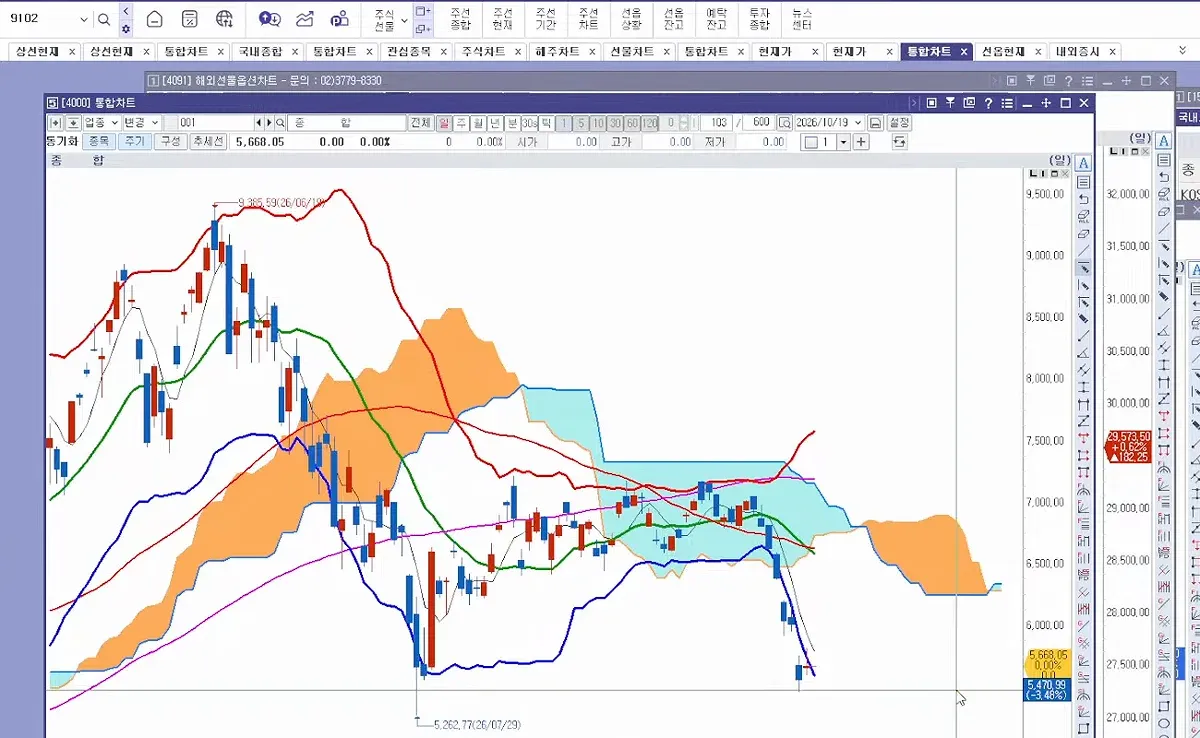Click the 설정 settings button
The height and width of the screenshot is (738, 1200).
(899, 123)
